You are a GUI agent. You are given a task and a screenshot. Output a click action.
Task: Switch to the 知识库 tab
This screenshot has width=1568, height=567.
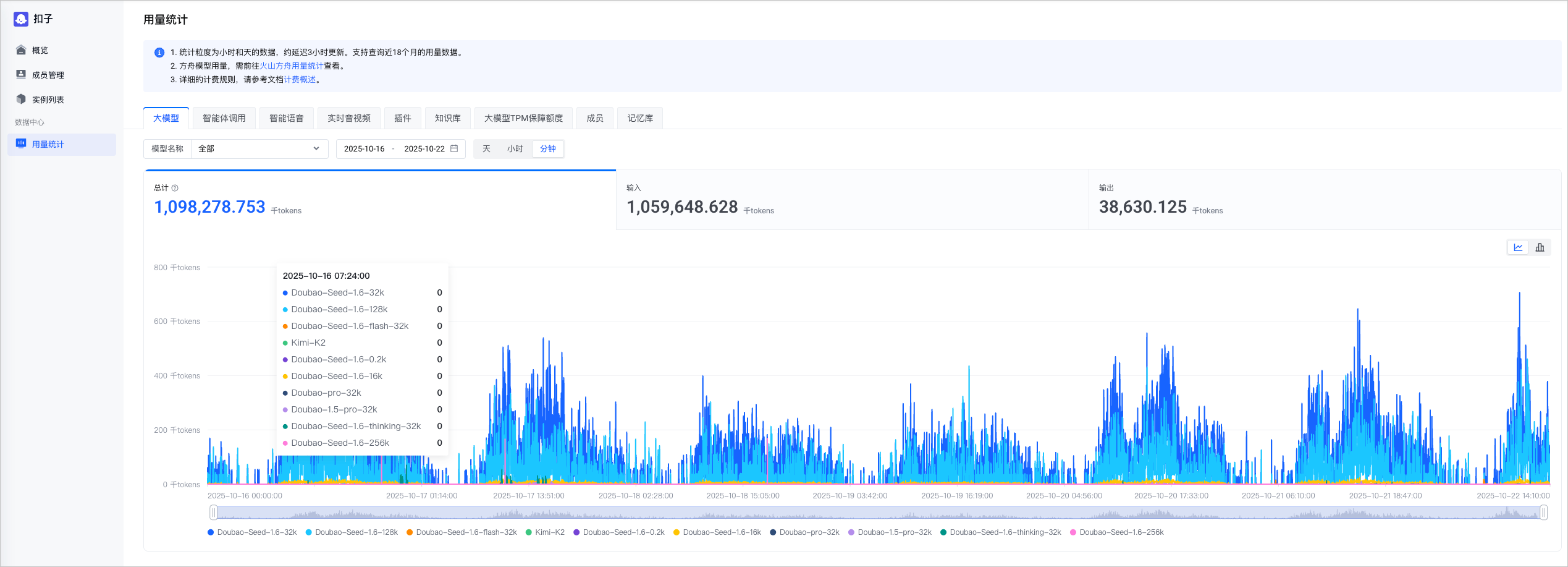[x=447, y=118]
